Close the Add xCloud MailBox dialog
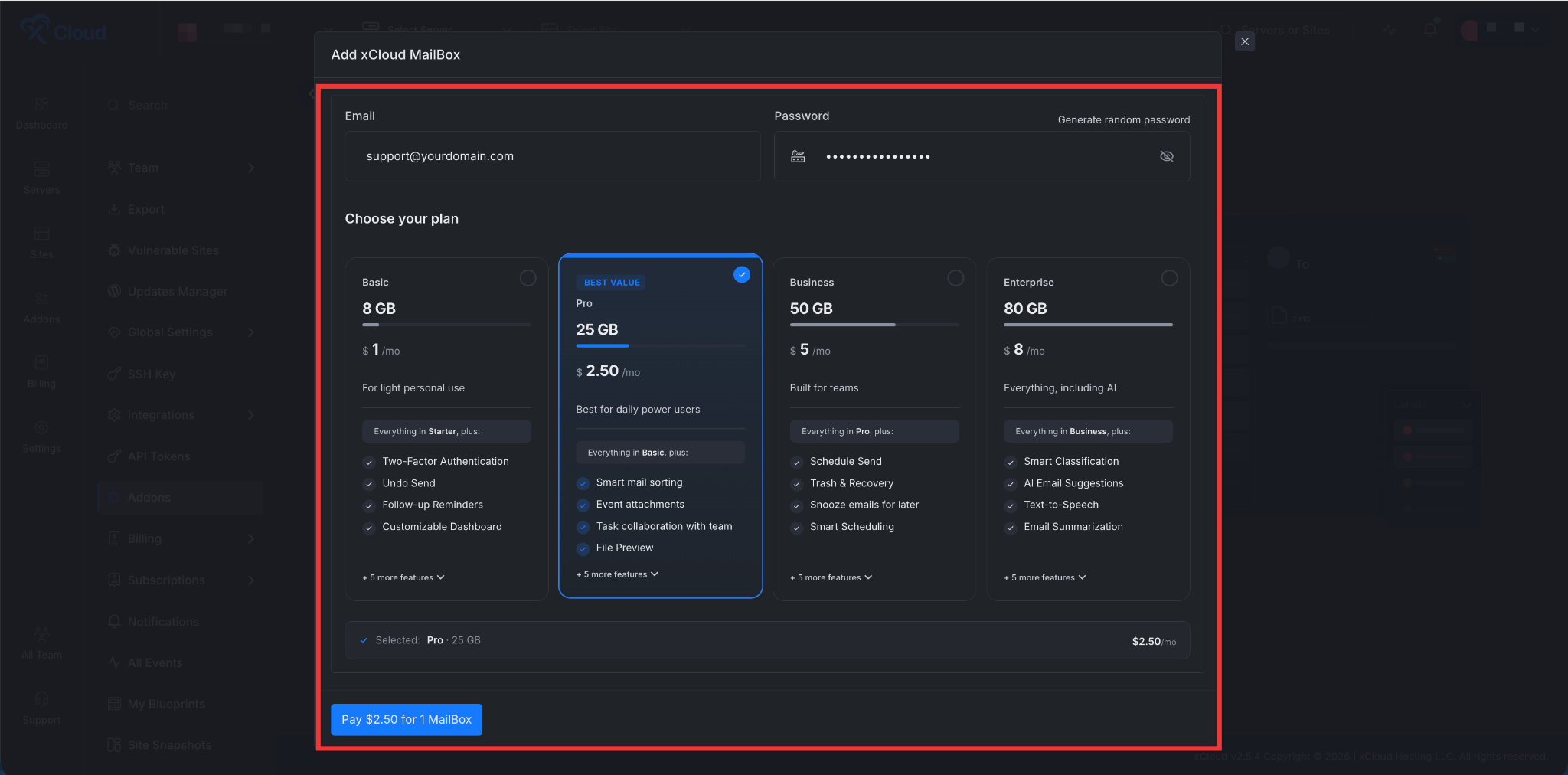Viewport: 1568px width, 775px height. (1245, 41)
